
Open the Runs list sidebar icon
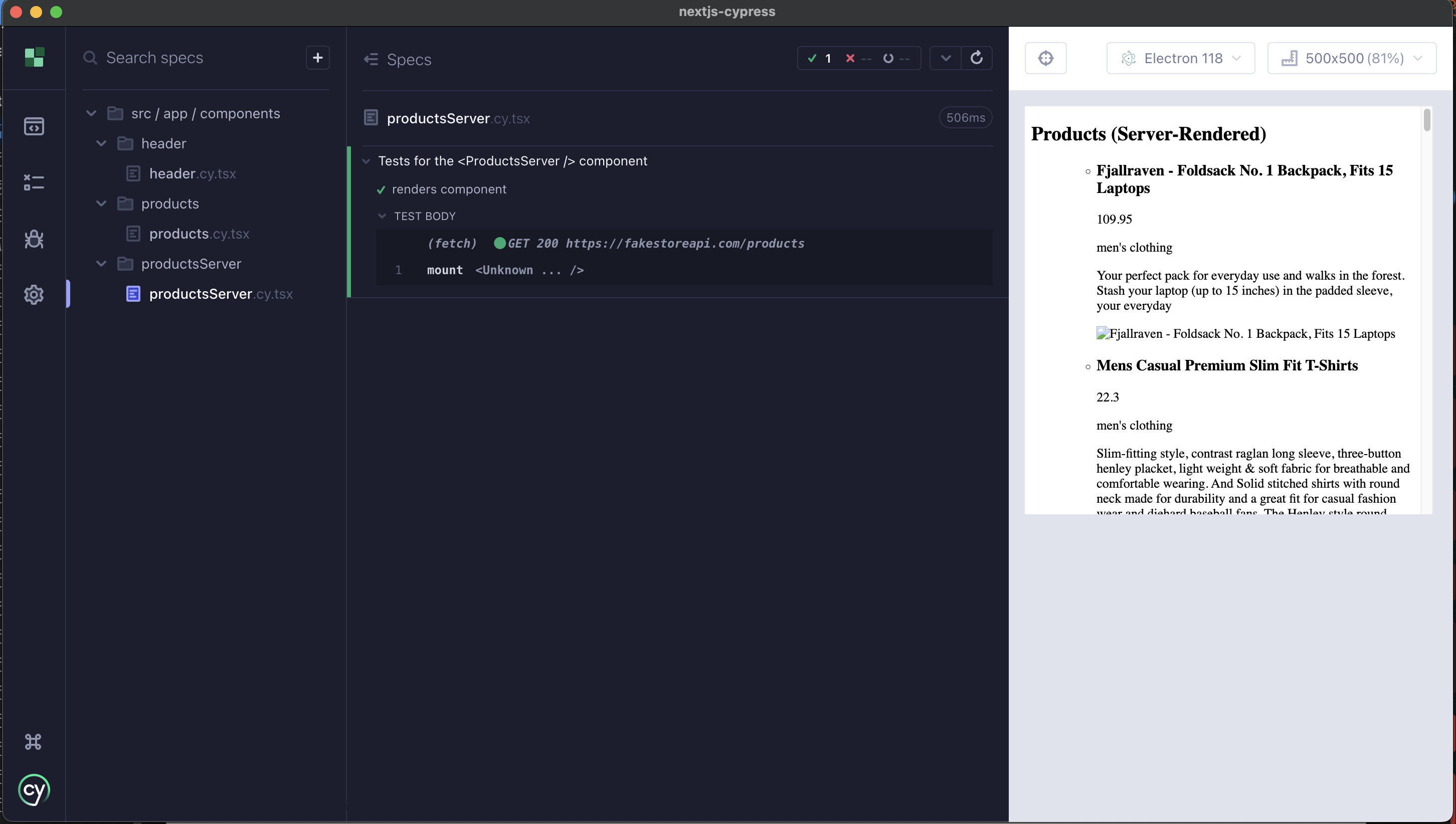[x=34, y=182]
